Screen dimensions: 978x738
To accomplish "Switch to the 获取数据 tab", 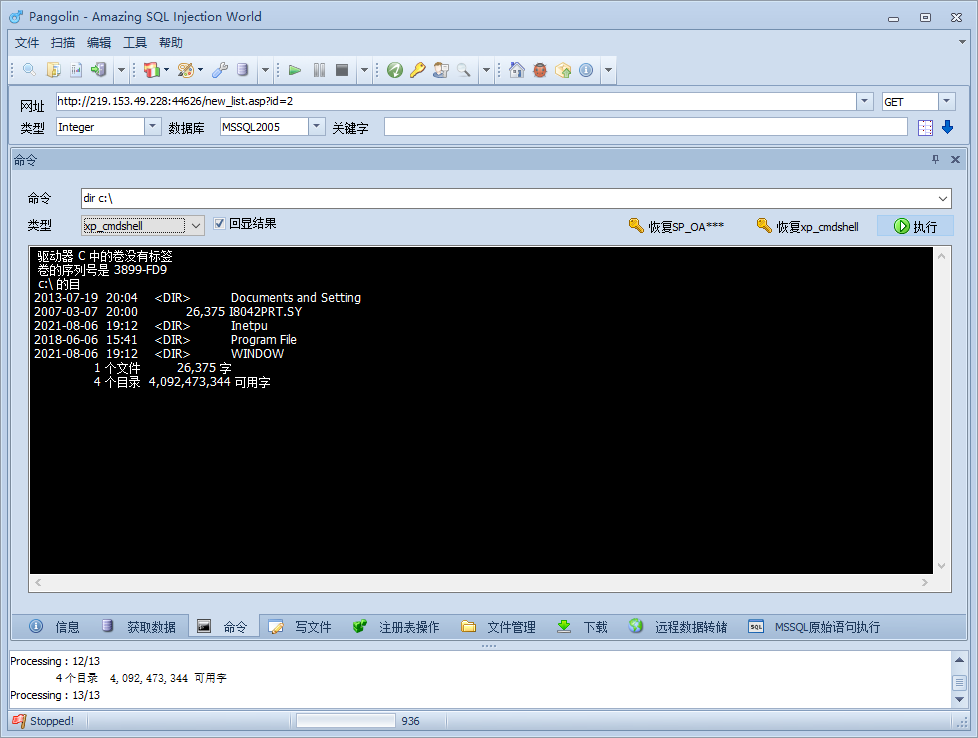I will (139, 626).
